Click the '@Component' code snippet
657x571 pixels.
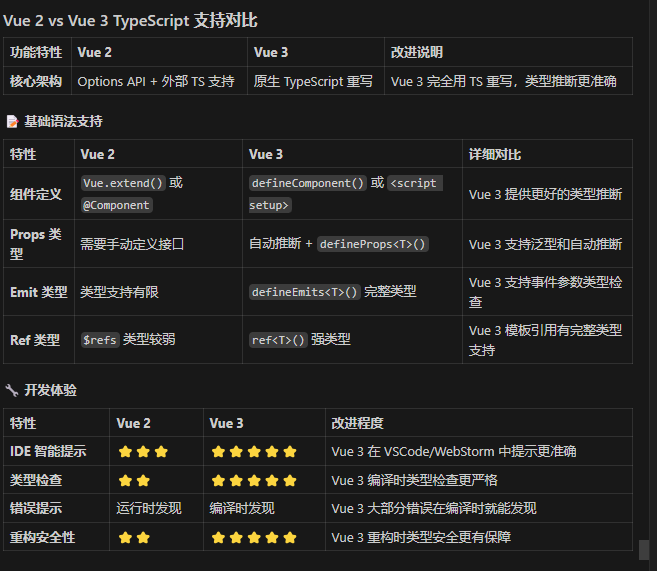click(x=116, y=205)
